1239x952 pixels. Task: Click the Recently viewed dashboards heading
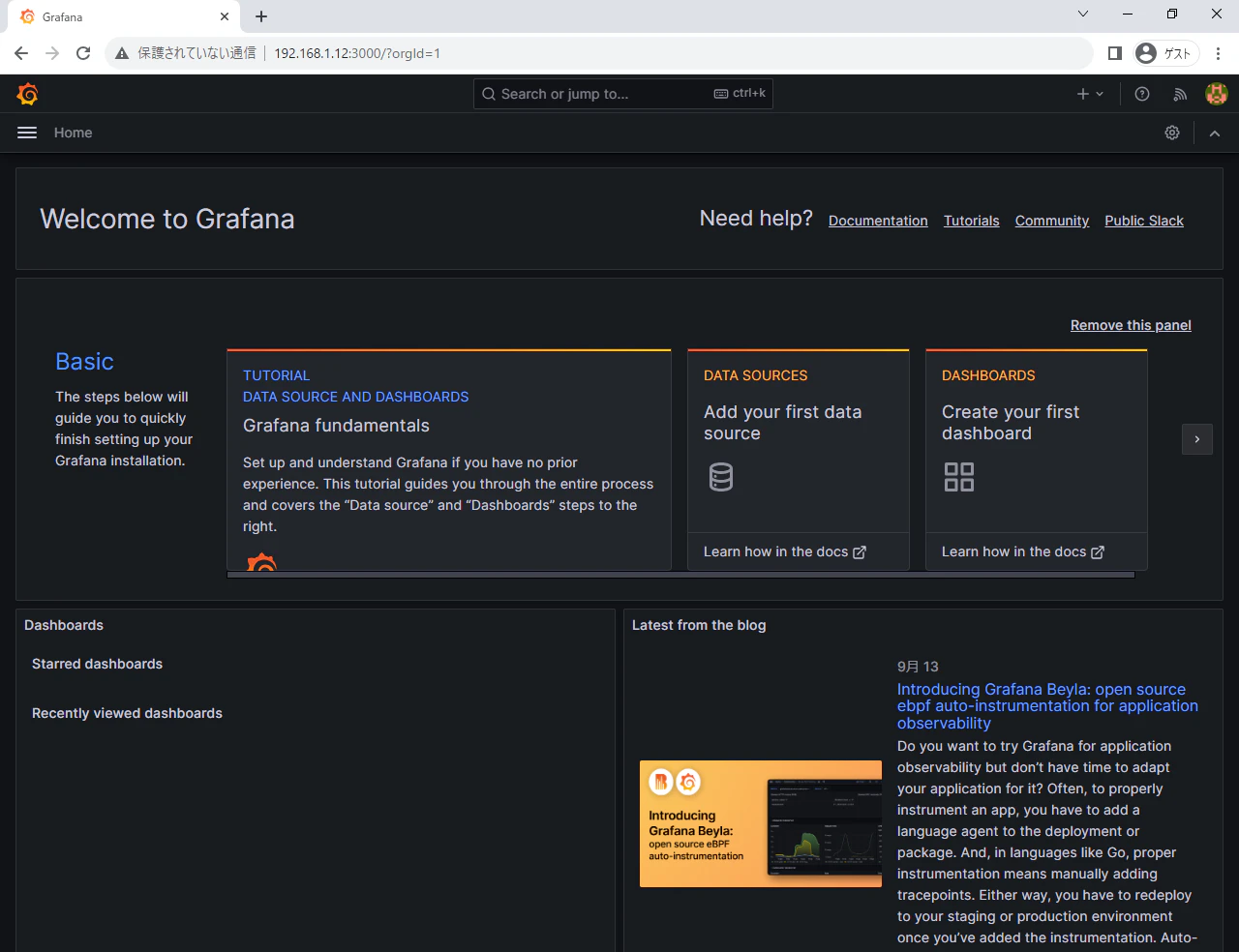(x=127, y=713)
